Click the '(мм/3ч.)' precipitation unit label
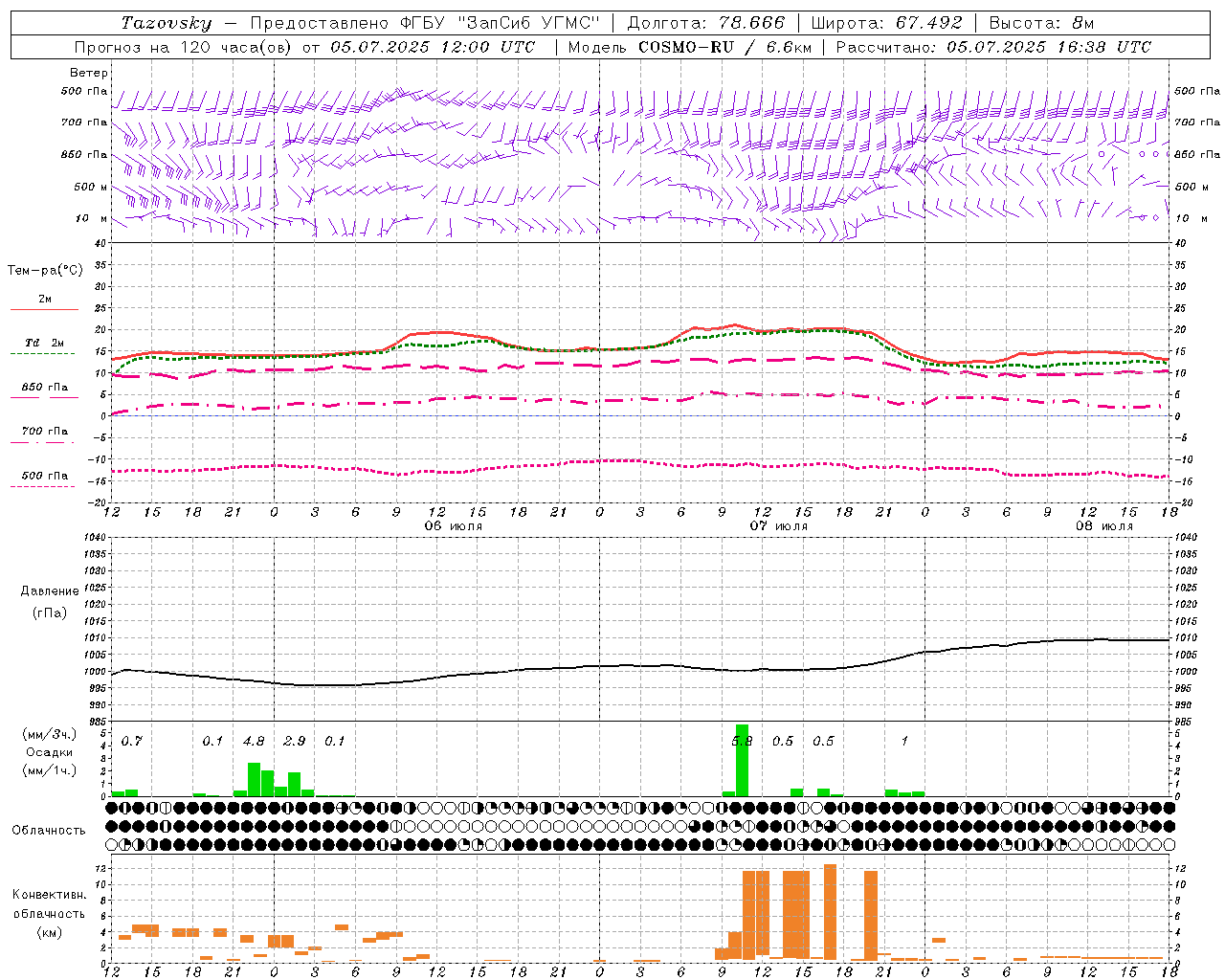 50,734
